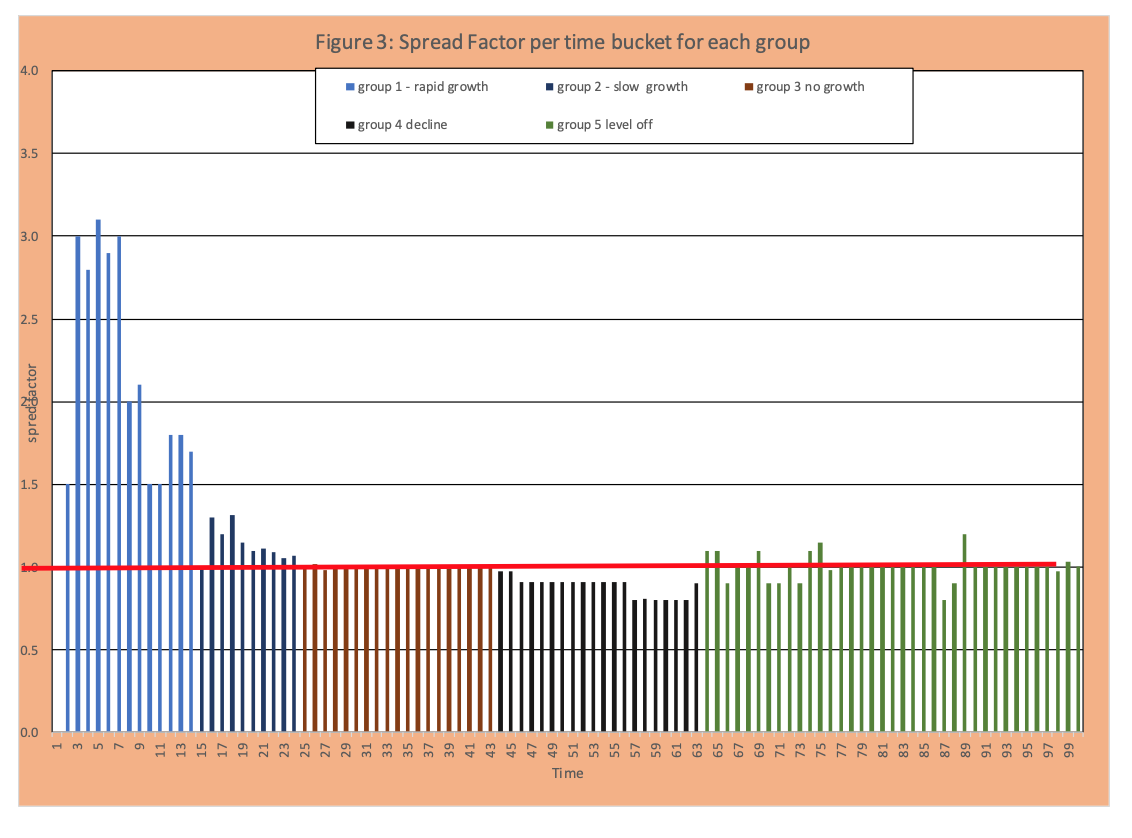The height and width of the screenshot is (838, 1132).
Task: Click the 'spred factor' y-axis title
Action: pos(32,403)
